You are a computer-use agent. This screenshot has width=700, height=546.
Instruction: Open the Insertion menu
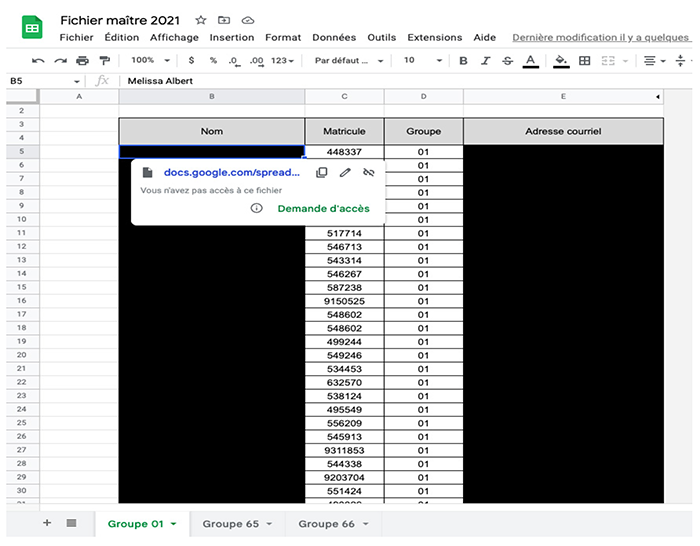232,38
